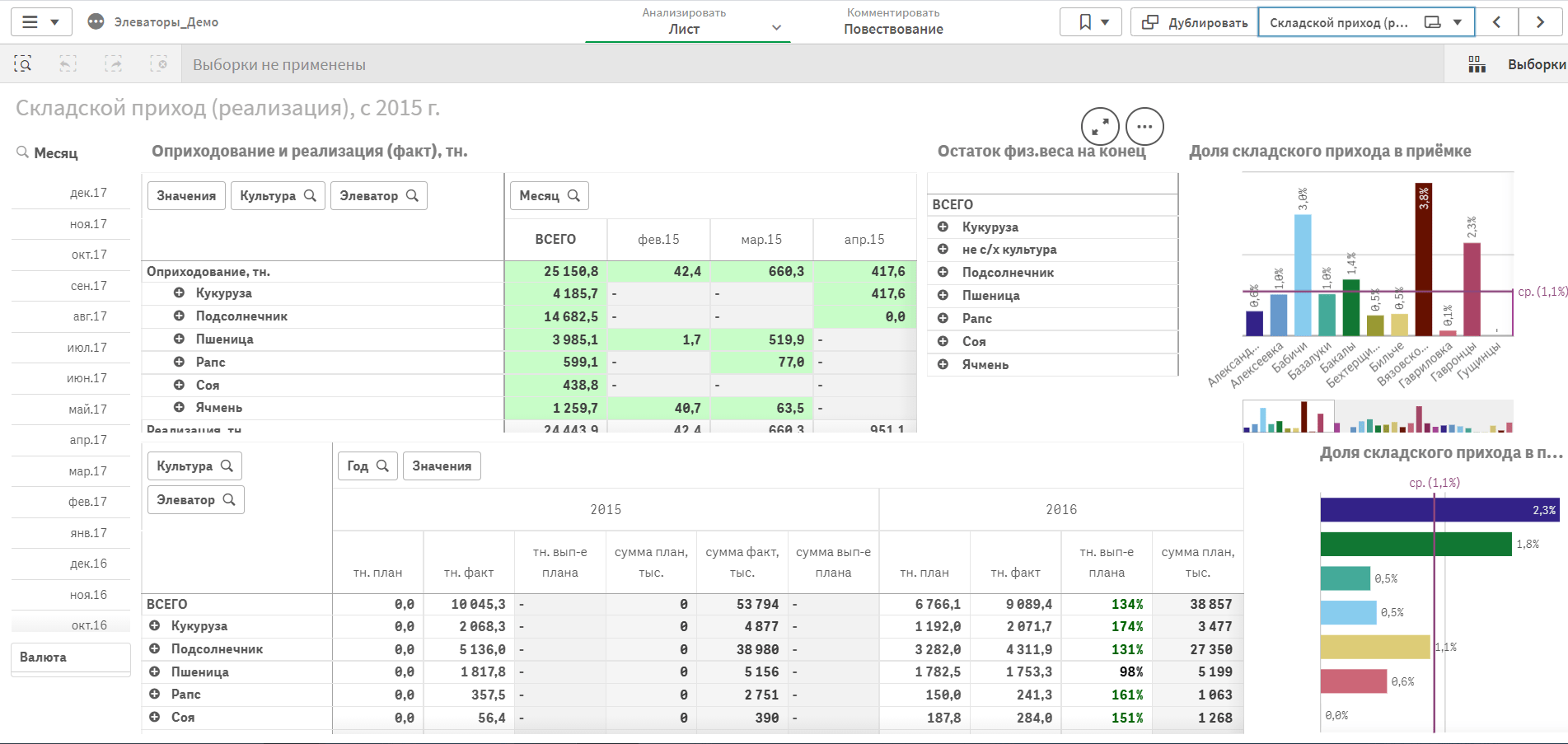Expand chart to full screen
The width and height of the screenshot is (1568, 744).
coord(1100,127)
